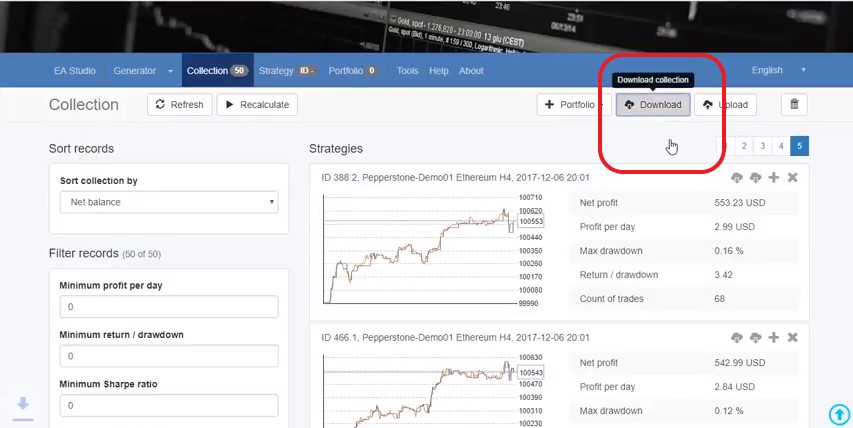Select strategies page 5
853x428 pixels.
pos(800,146)
